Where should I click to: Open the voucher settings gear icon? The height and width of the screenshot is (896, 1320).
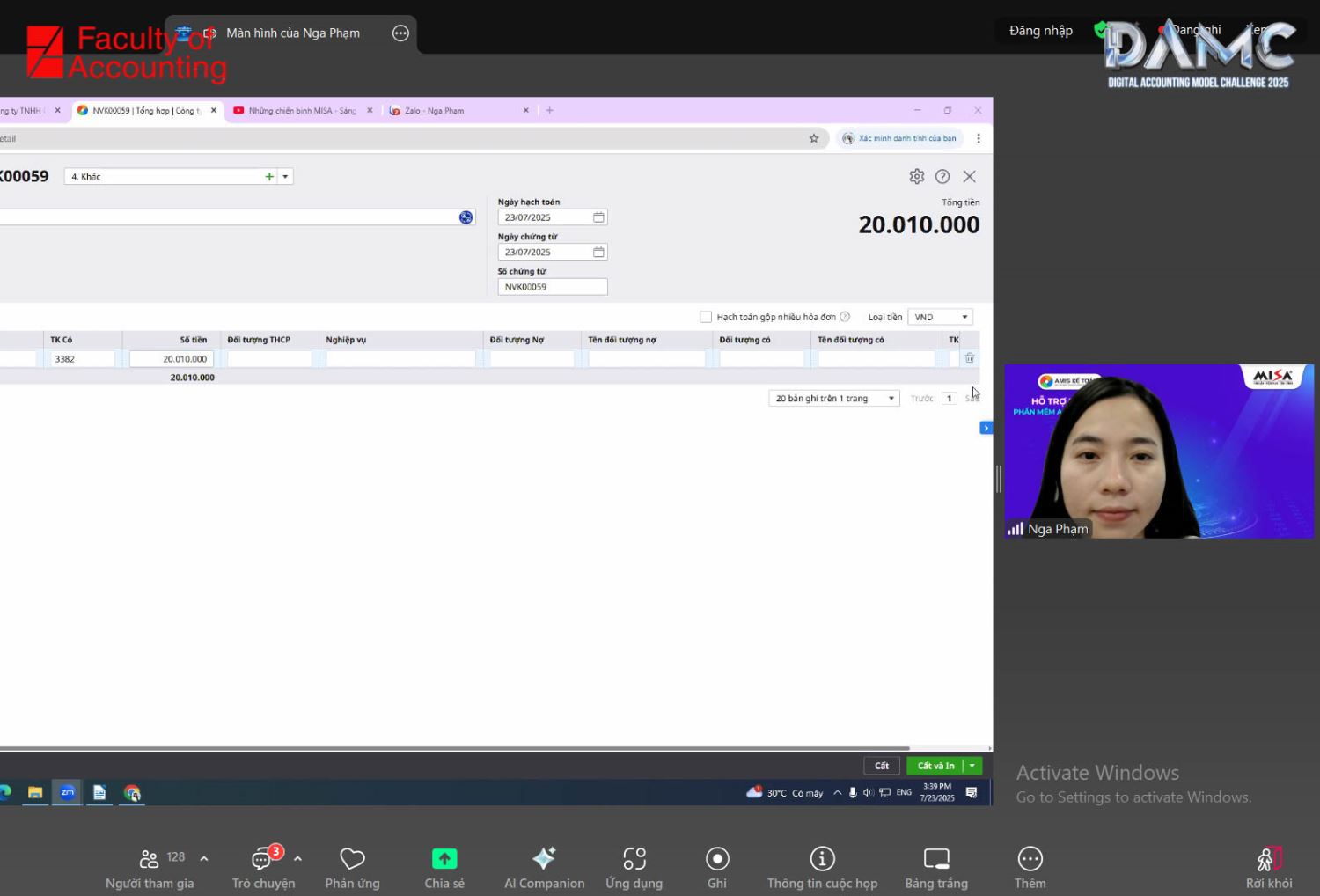916,176
